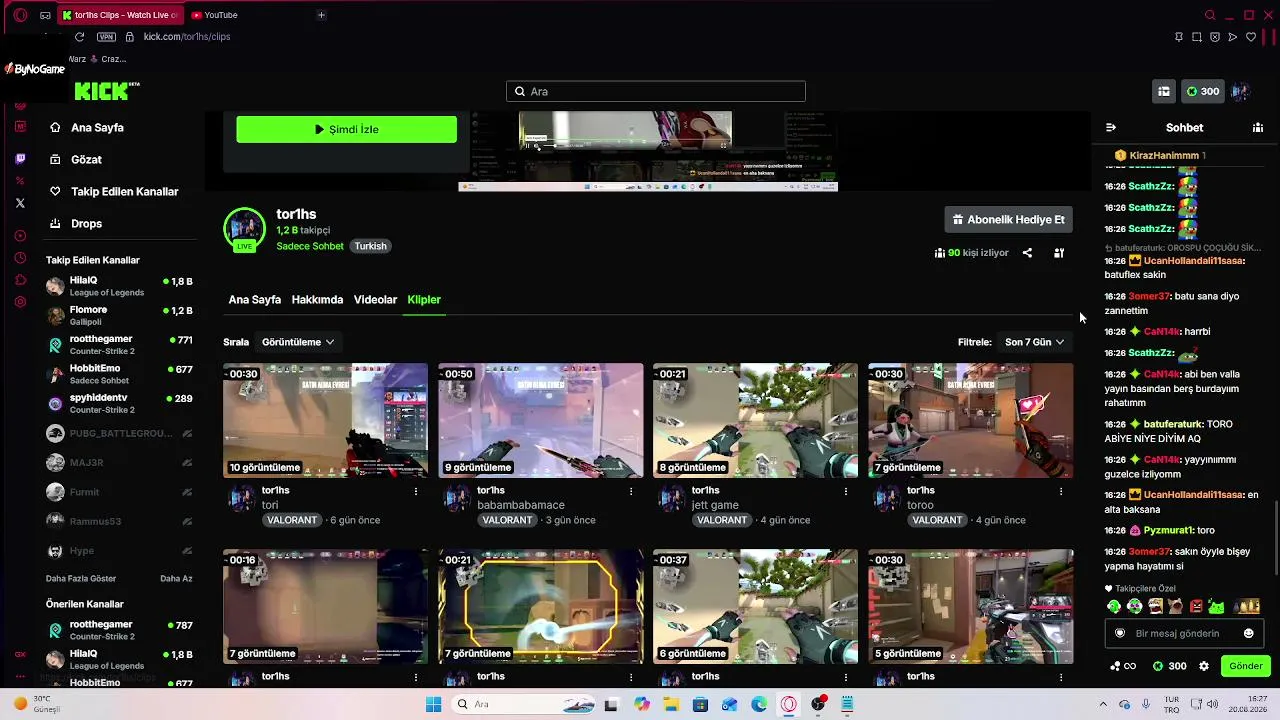This screenshot has width=1280, height=720.
Task: Open the ad-blocker shield icon in address bar
Action: point(1215,37)
